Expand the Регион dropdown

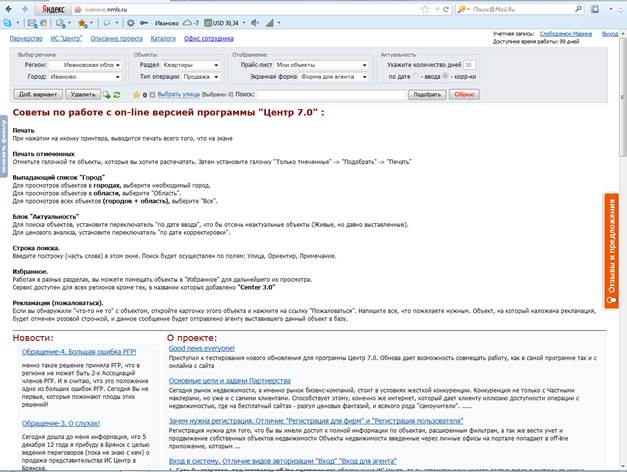tap(85, 65)
